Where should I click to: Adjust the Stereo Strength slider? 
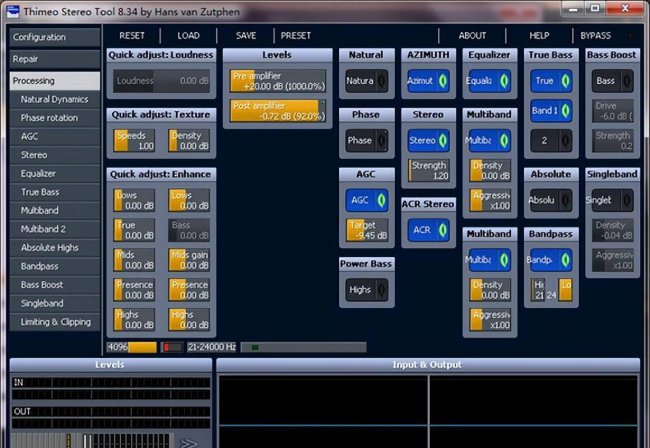click(x=429, y=170)
